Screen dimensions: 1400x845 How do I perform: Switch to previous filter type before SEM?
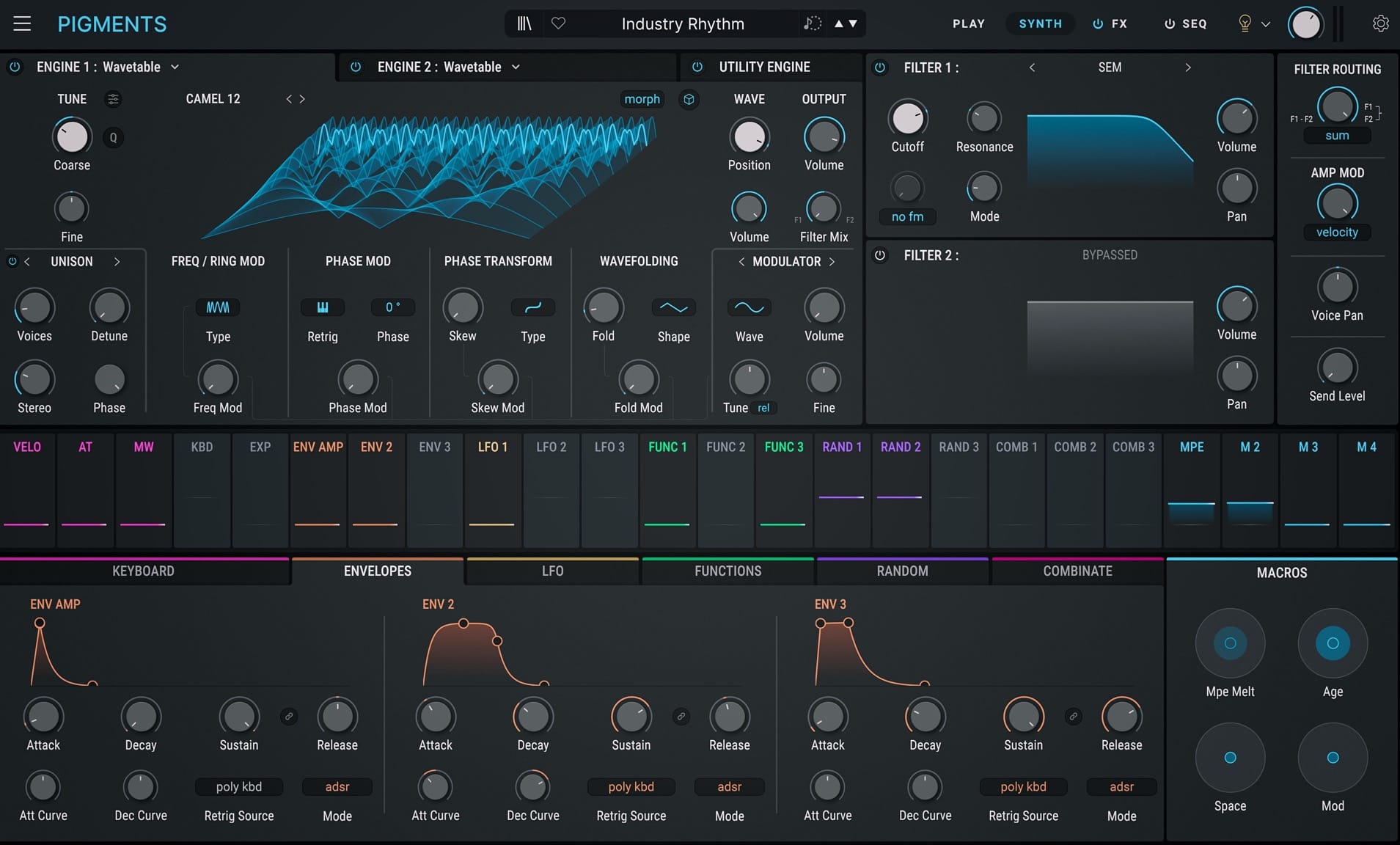coord(1032,67)
